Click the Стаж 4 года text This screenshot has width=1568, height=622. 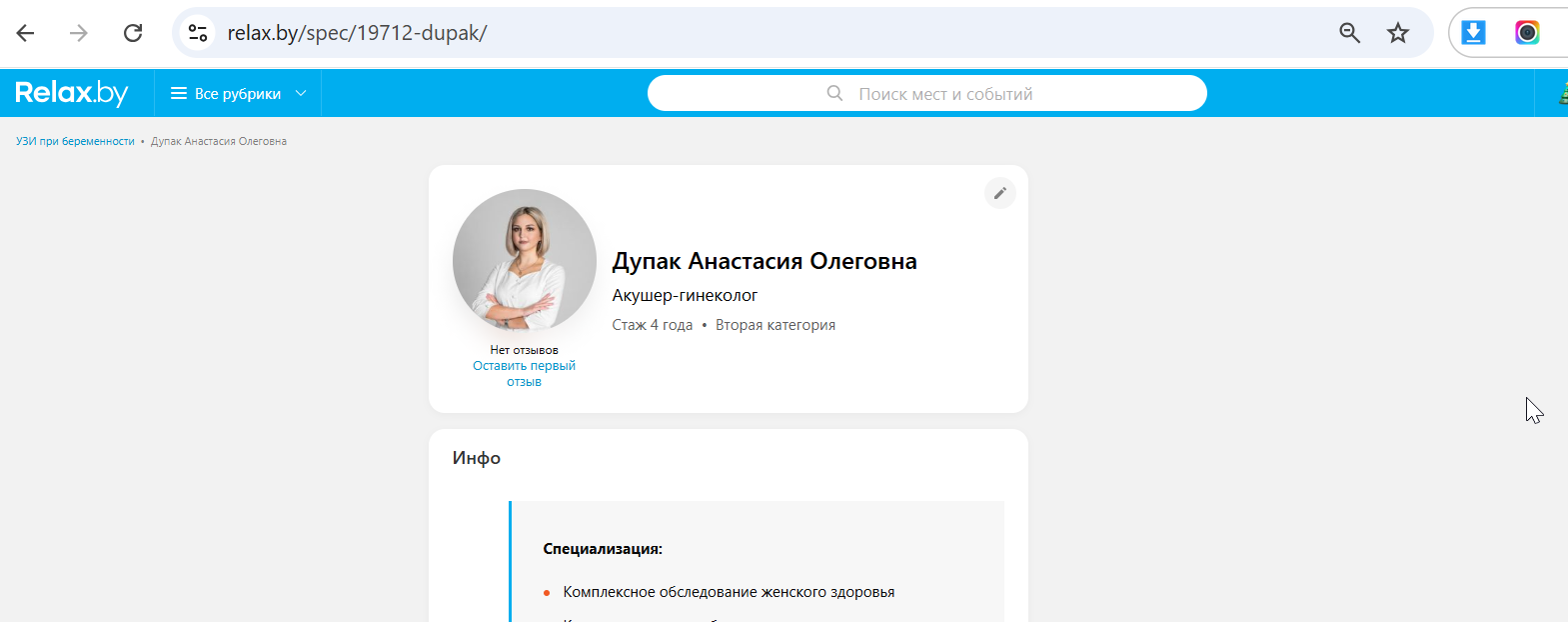coord(653,325)
